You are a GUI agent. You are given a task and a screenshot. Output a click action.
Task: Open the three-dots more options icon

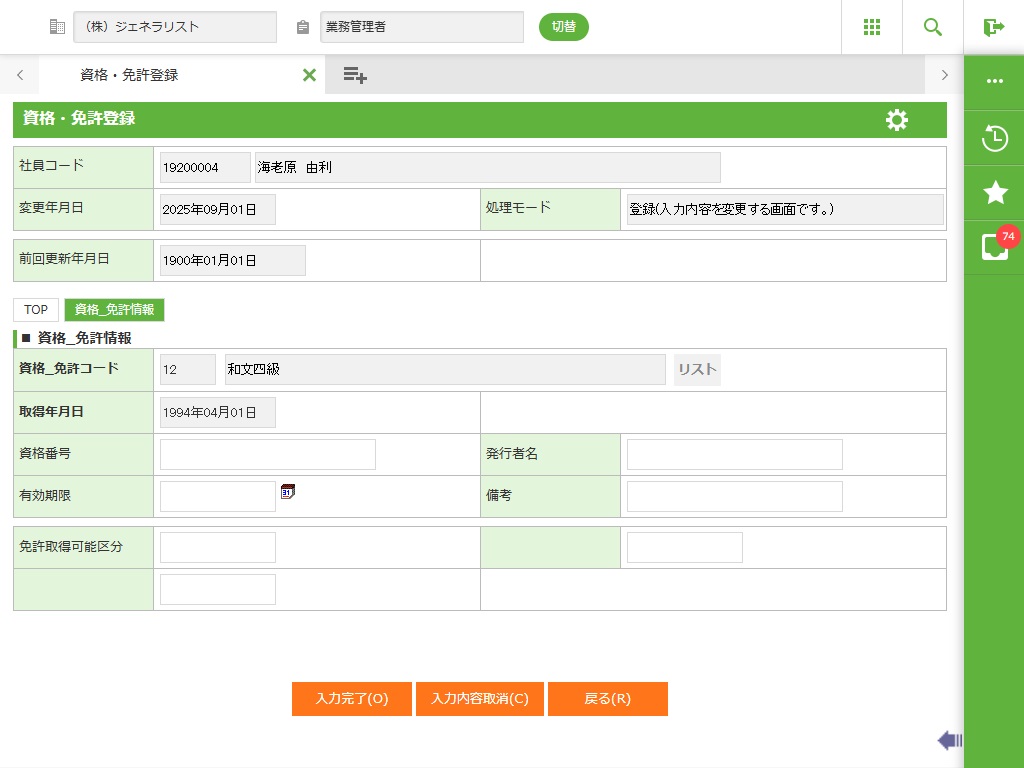994,81
